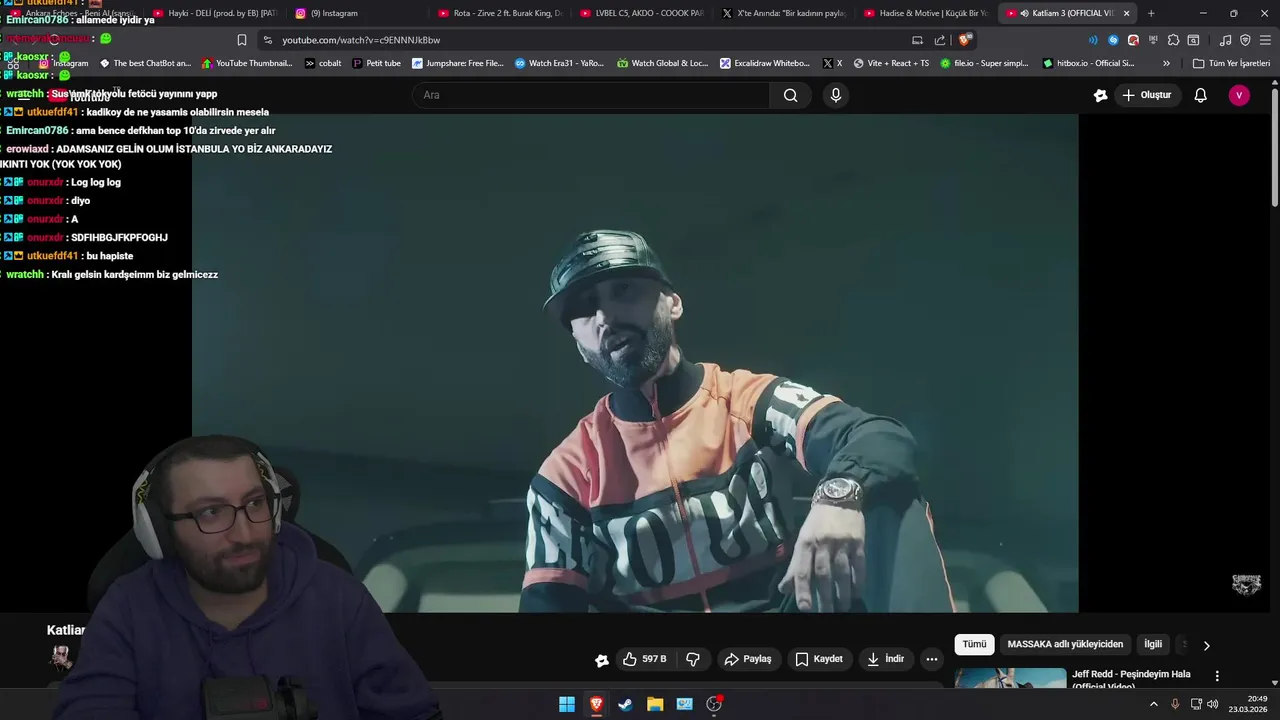Open OBS Studio from the taskbar
This screenshot has height=720, width=1280.
(x=714, y=704)
